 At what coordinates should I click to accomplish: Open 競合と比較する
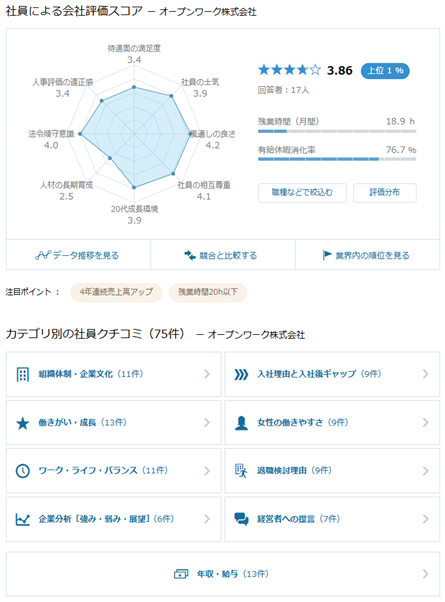click(223, 255)
